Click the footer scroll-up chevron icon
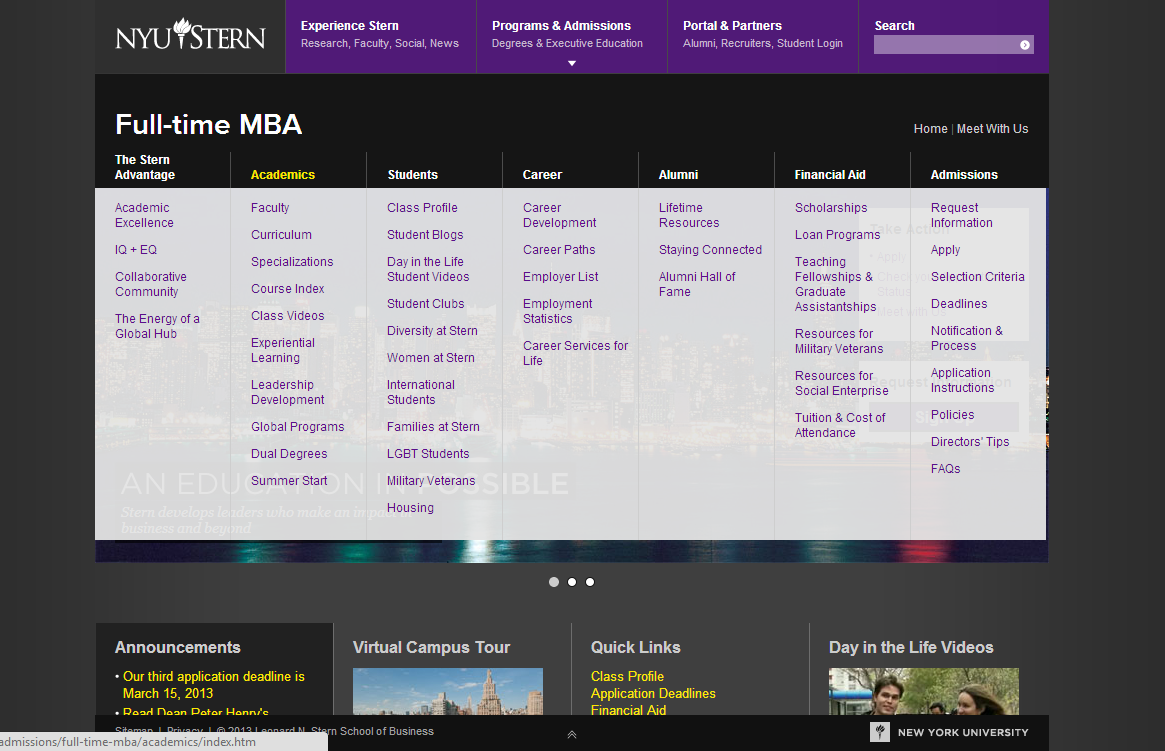Screen dimensions: 1165x751 [572, 735]
